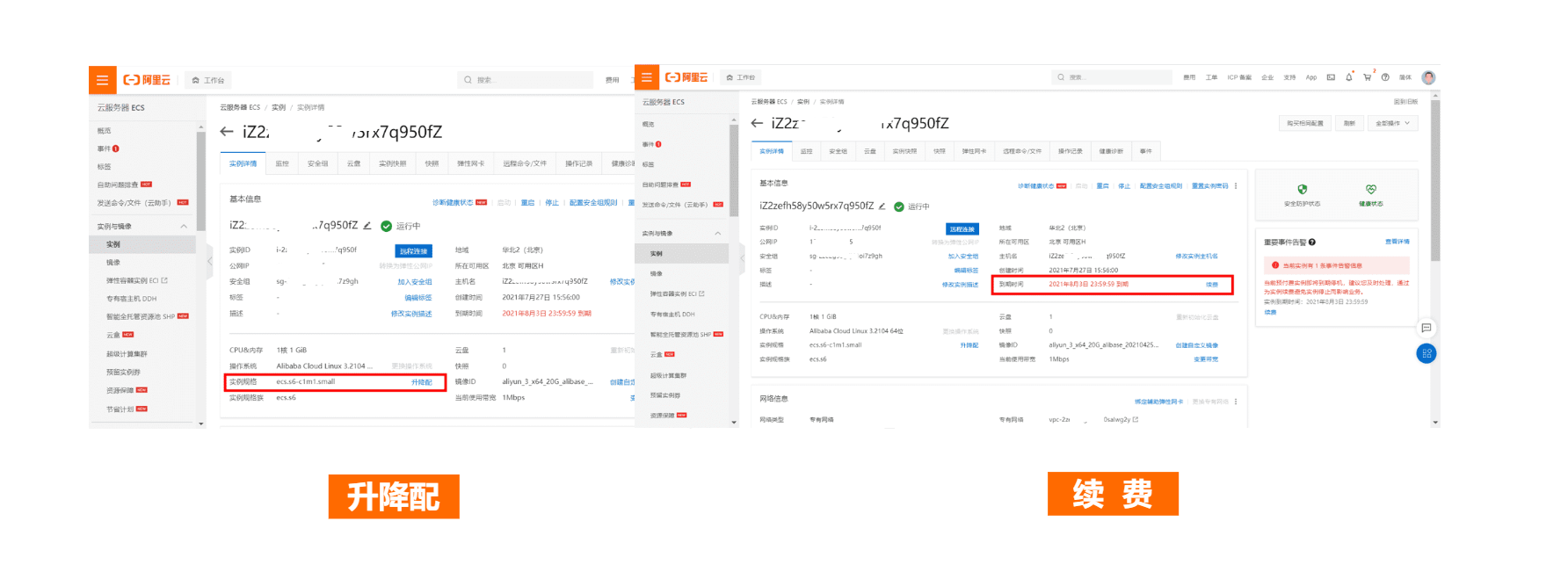Click 远程连接 button in right screenshot

coord(962,229)
